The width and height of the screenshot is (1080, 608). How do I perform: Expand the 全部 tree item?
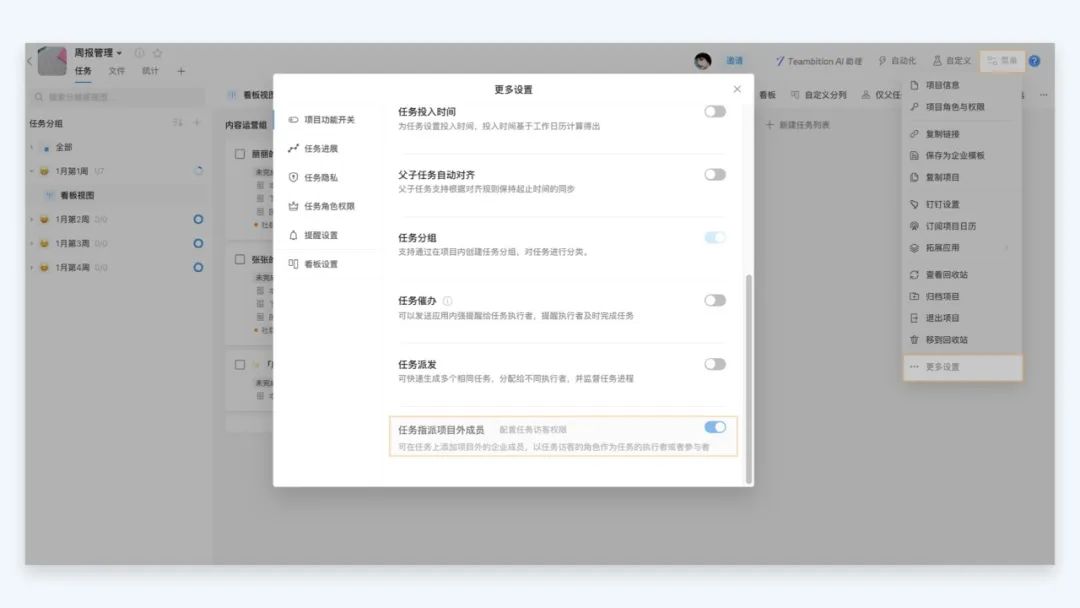point(32,147)
